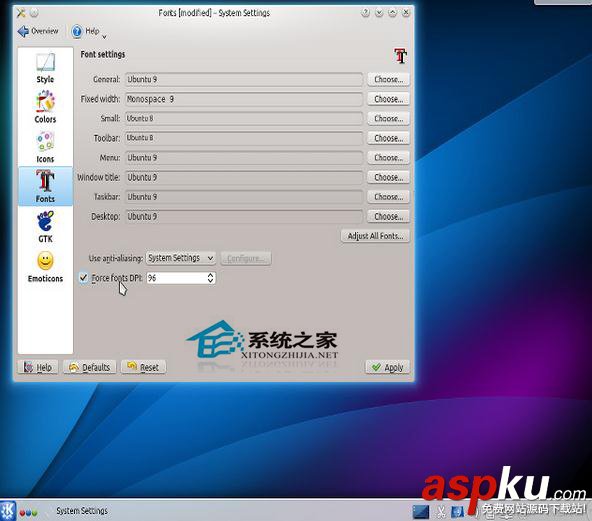Open the Style category in sidebar

(x=45, y=68)
